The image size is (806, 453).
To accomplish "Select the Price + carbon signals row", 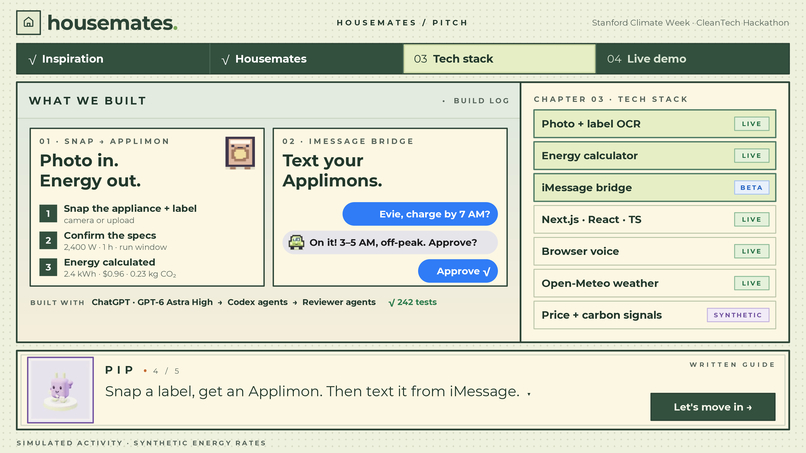I will click(x=654, y=315).
